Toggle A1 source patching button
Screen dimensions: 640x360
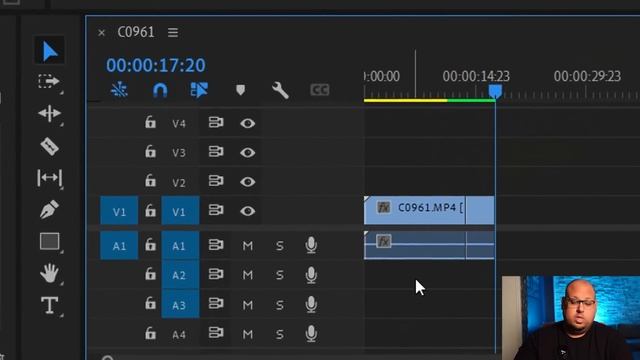[x=119, y=245]
